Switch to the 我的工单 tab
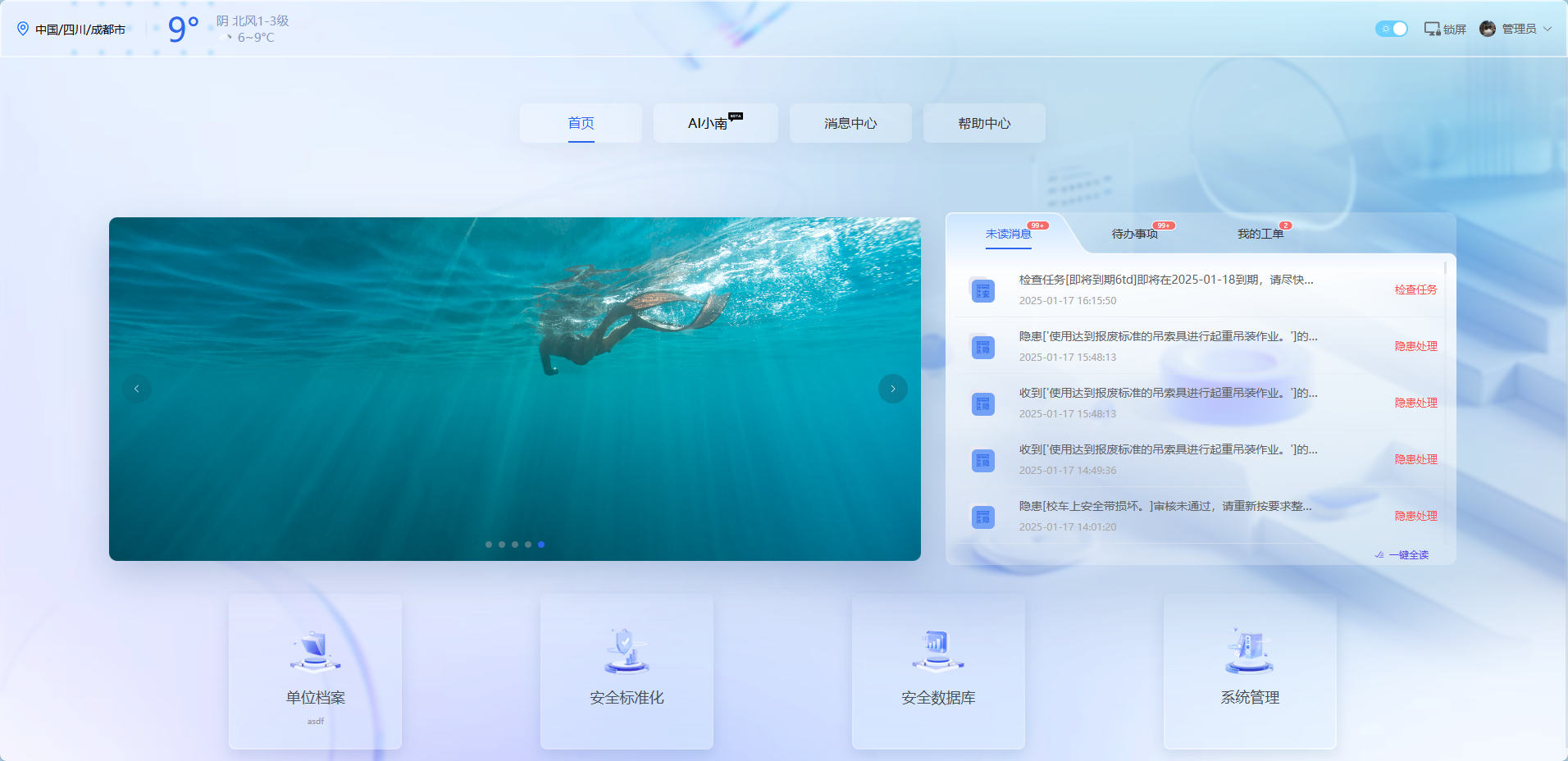1568x761 pixels. (x=1260, y=235)
